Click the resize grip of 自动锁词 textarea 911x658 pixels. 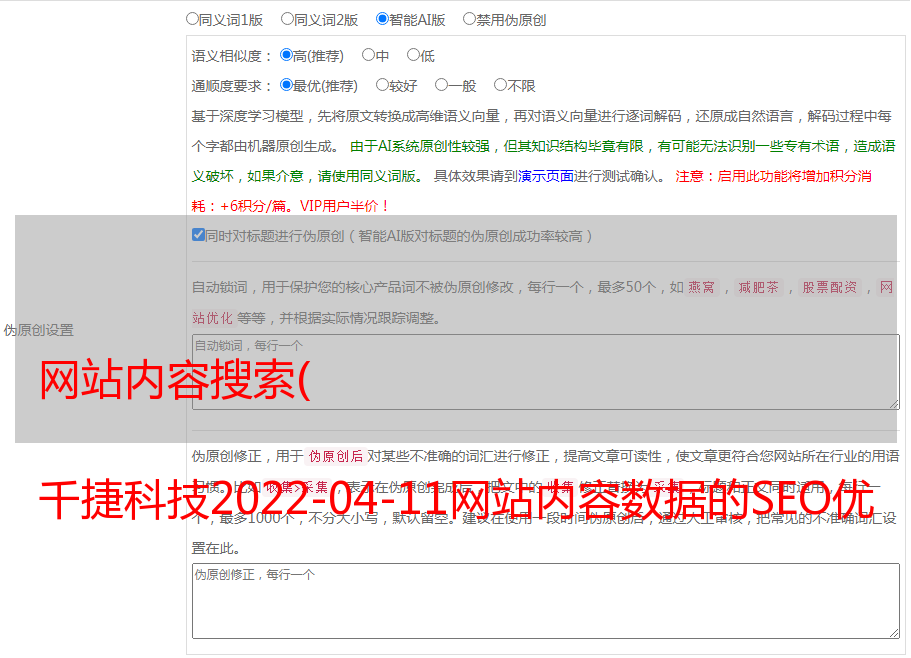tap(894, 404)
